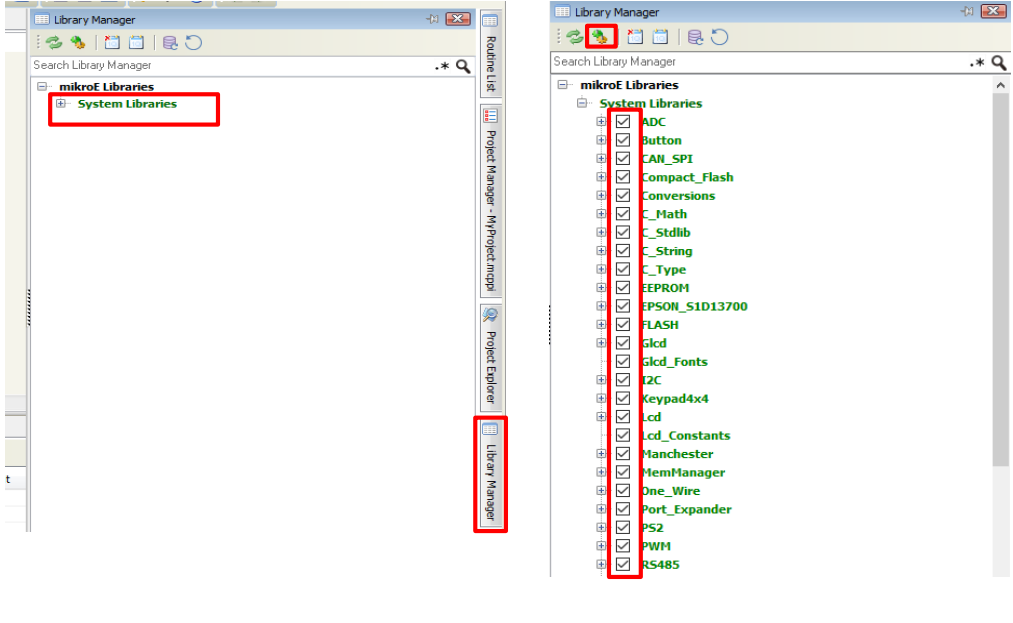The height and width of the screenshot is (623, 1013).
Task: Expand the EEPROM library tree item
Action: (x=601, y=288)
